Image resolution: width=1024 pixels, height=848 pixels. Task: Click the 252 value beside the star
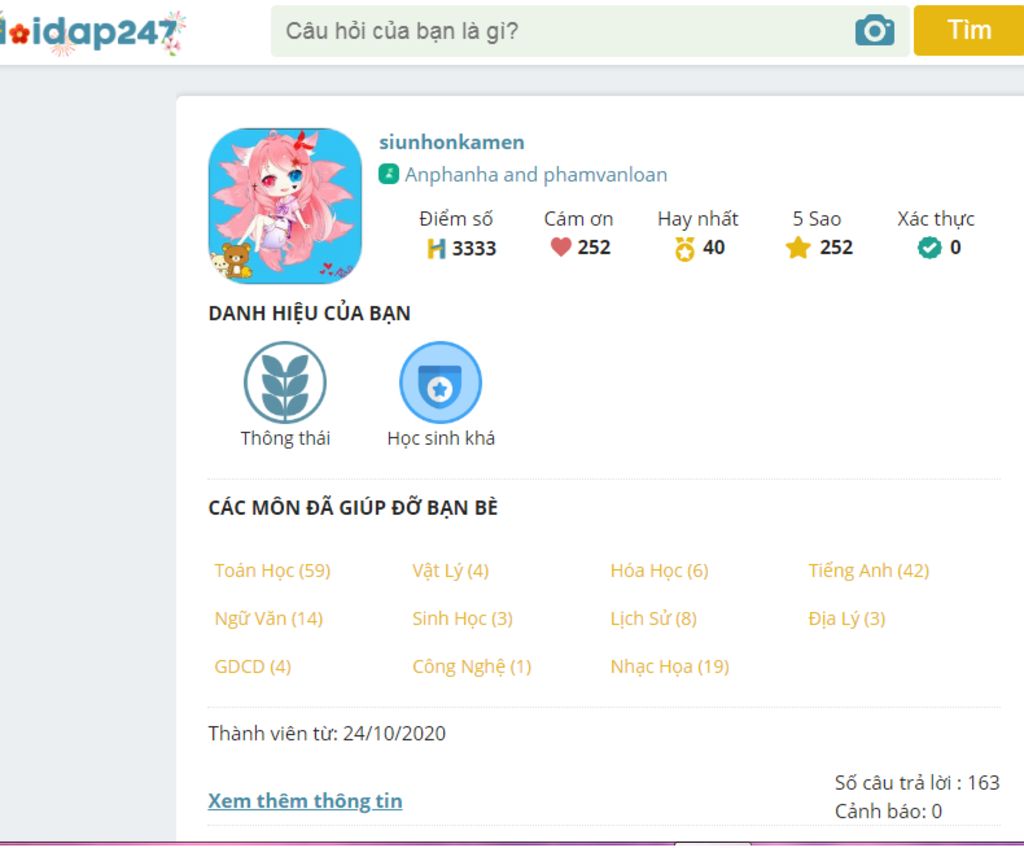coord(836,247)
